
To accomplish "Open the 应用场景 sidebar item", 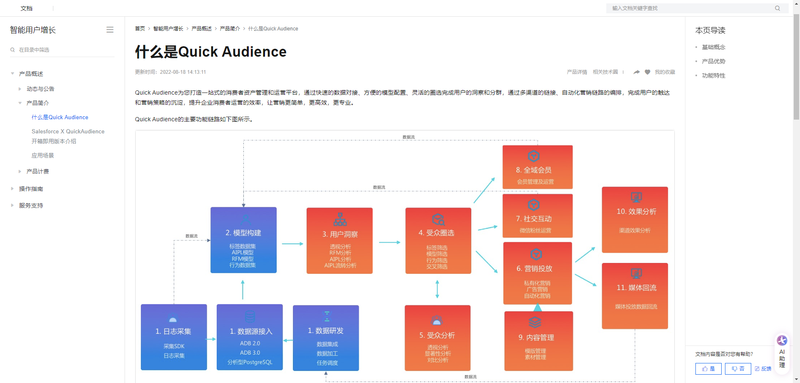I will tap(42, 155).
